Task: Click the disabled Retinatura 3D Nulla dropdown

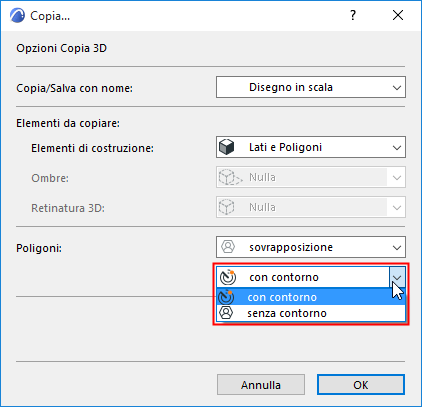Action: pos(311,207)
